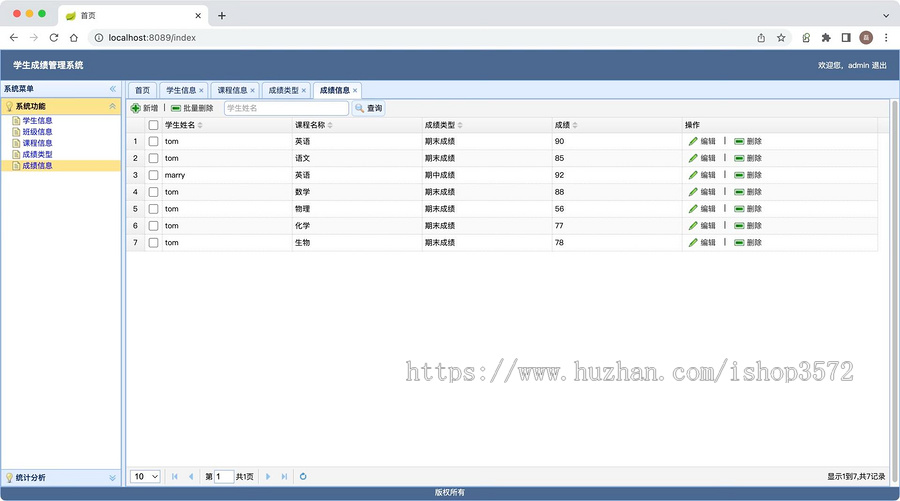Viewport: 900px width, 501px height.
Task: Edit marry's row with score 92
Action: 702,175
